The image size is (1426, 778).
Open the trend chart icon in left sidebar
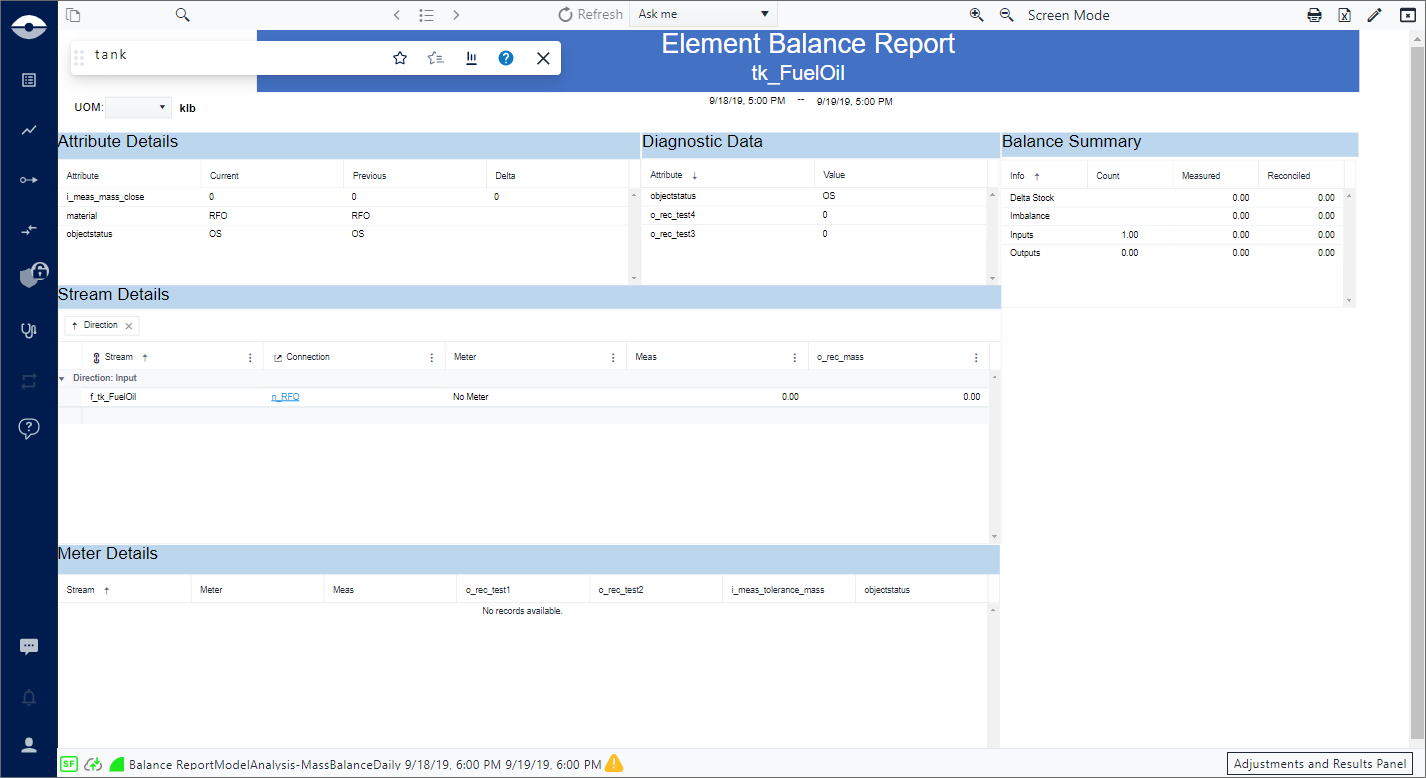tap(29, 130)
